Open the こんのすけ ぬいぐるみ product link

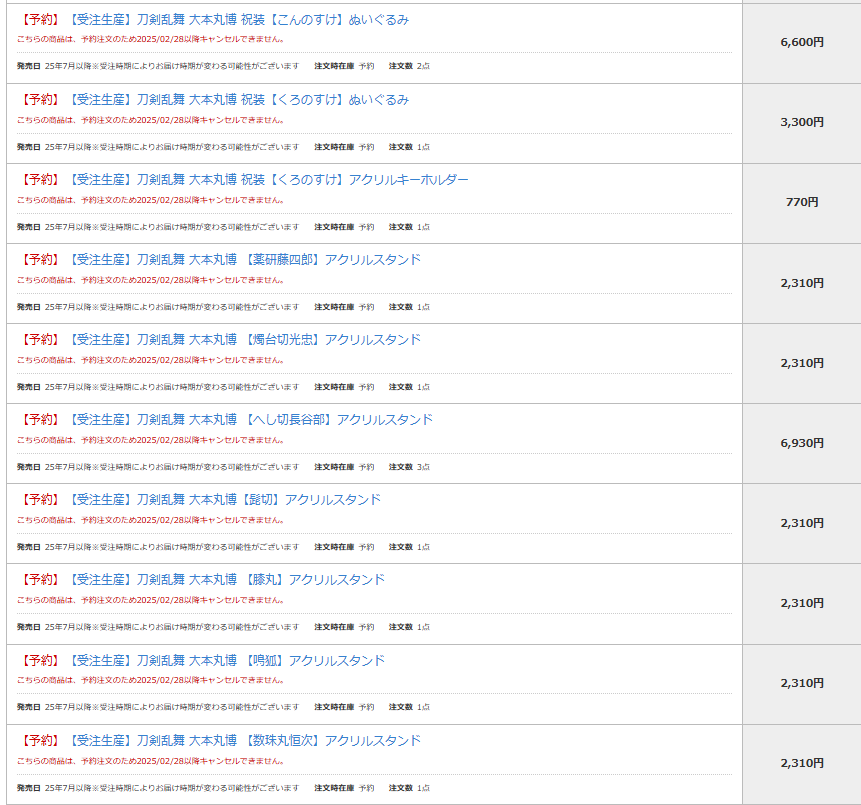coord(239,20)
